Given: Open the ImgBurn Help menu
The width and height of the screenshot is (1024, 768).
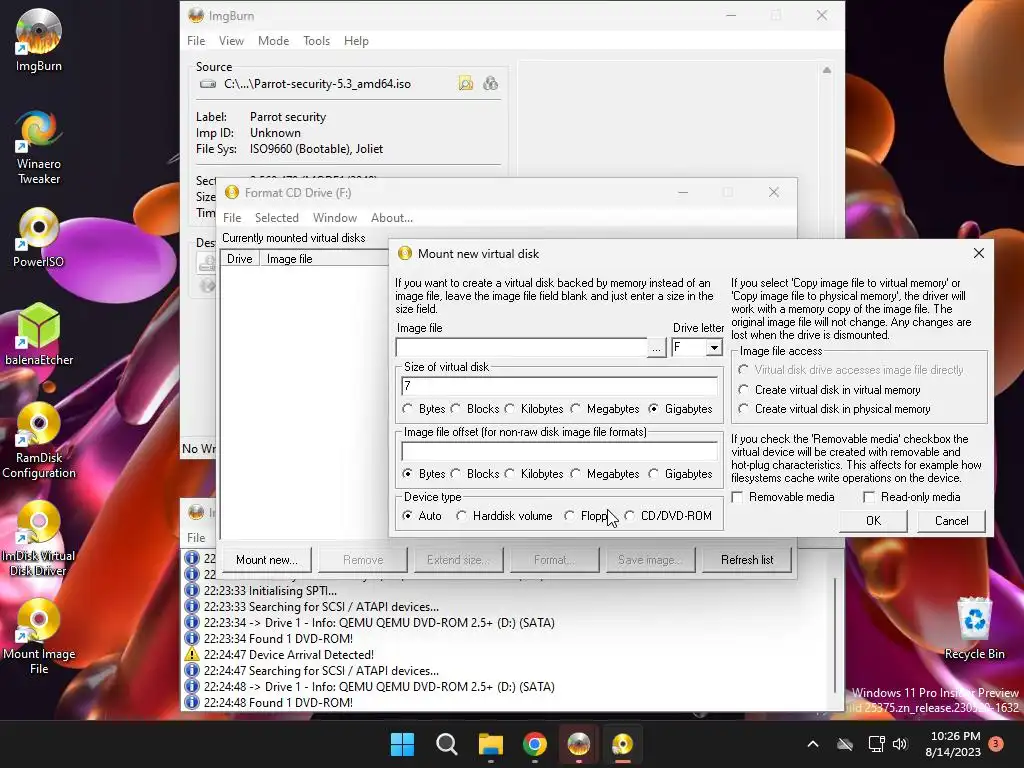Looking at the screenshot, I should [357, 40].
